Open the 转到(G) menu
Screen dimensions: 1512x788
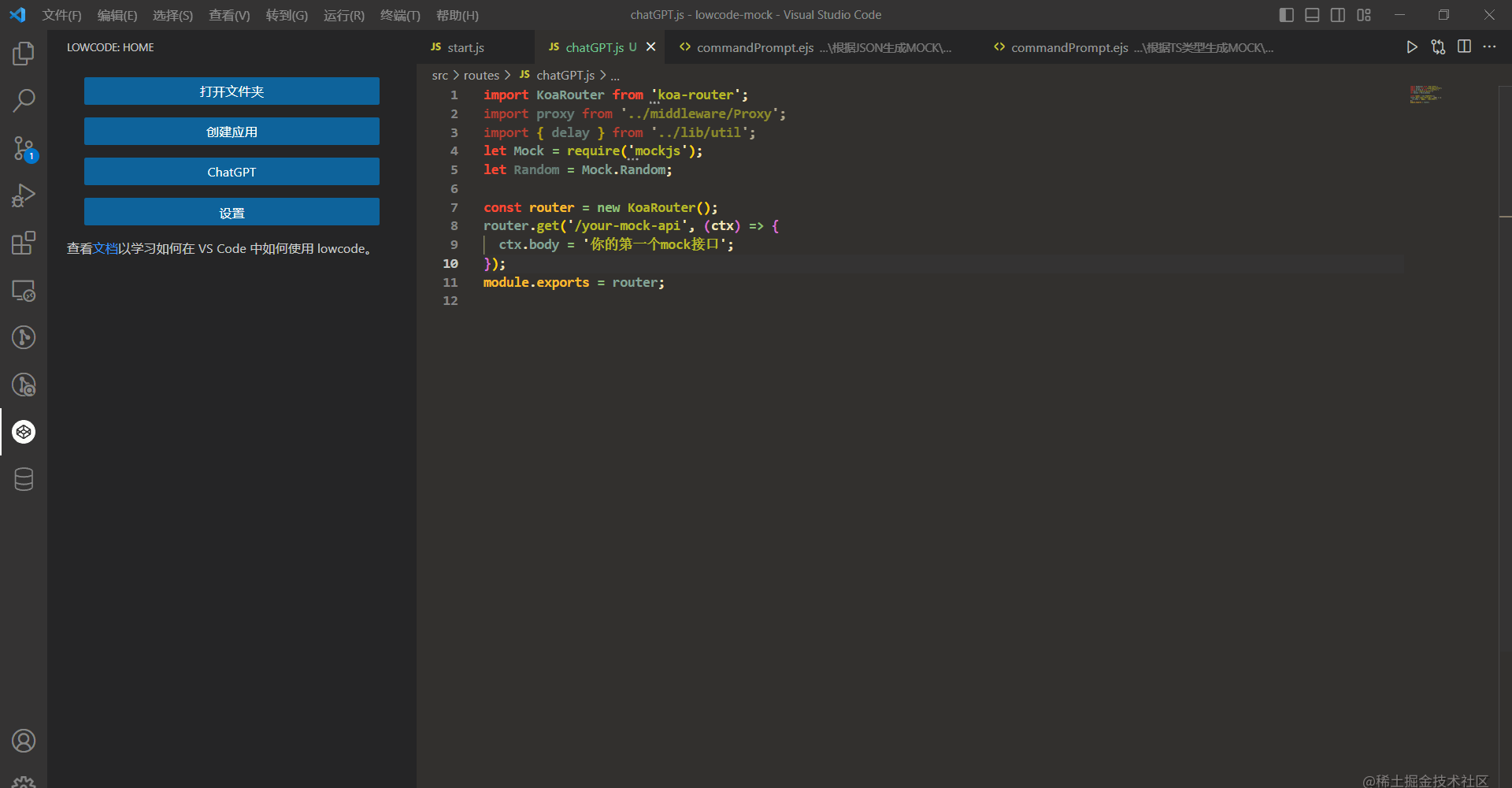click(x=287, y=15)
